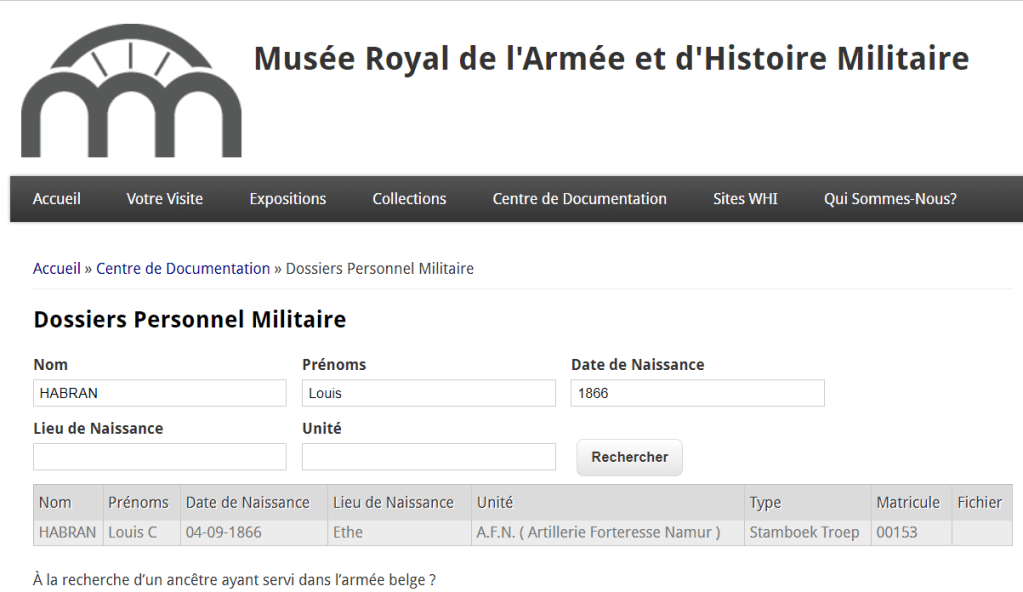The width and height of the screenshot is (1023, 592).
Task: Focus the Nom input field
Action: [160, 393]
